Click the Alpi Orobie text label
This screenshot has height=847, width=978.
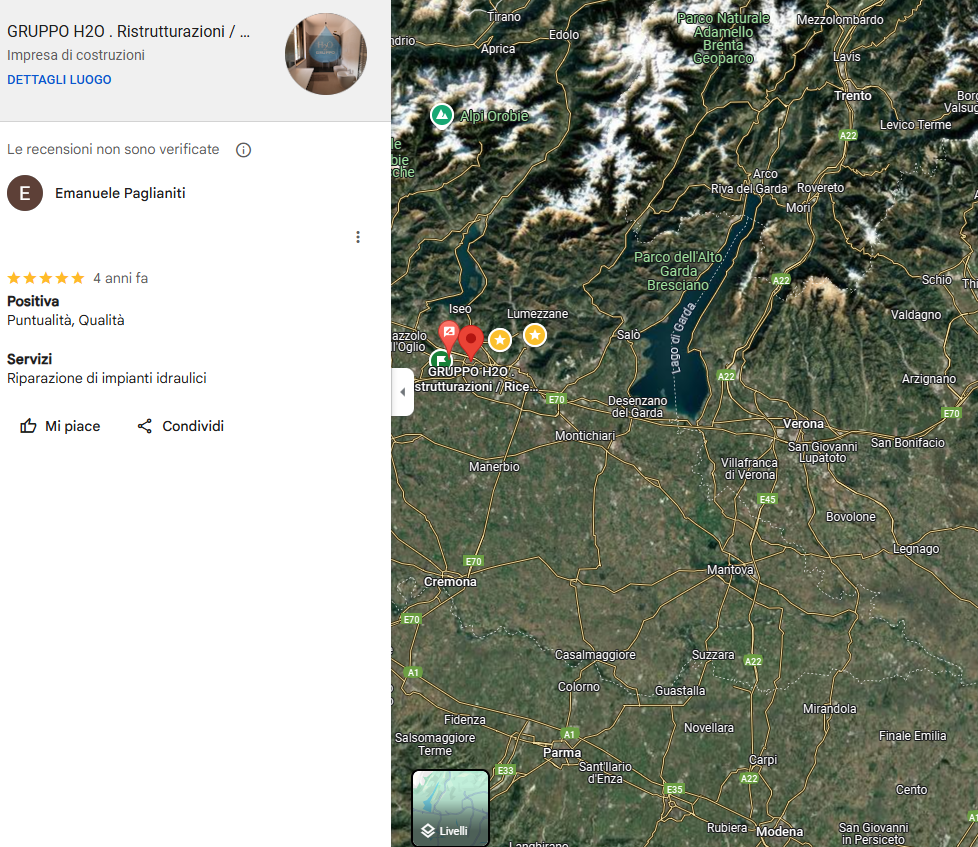494,116
